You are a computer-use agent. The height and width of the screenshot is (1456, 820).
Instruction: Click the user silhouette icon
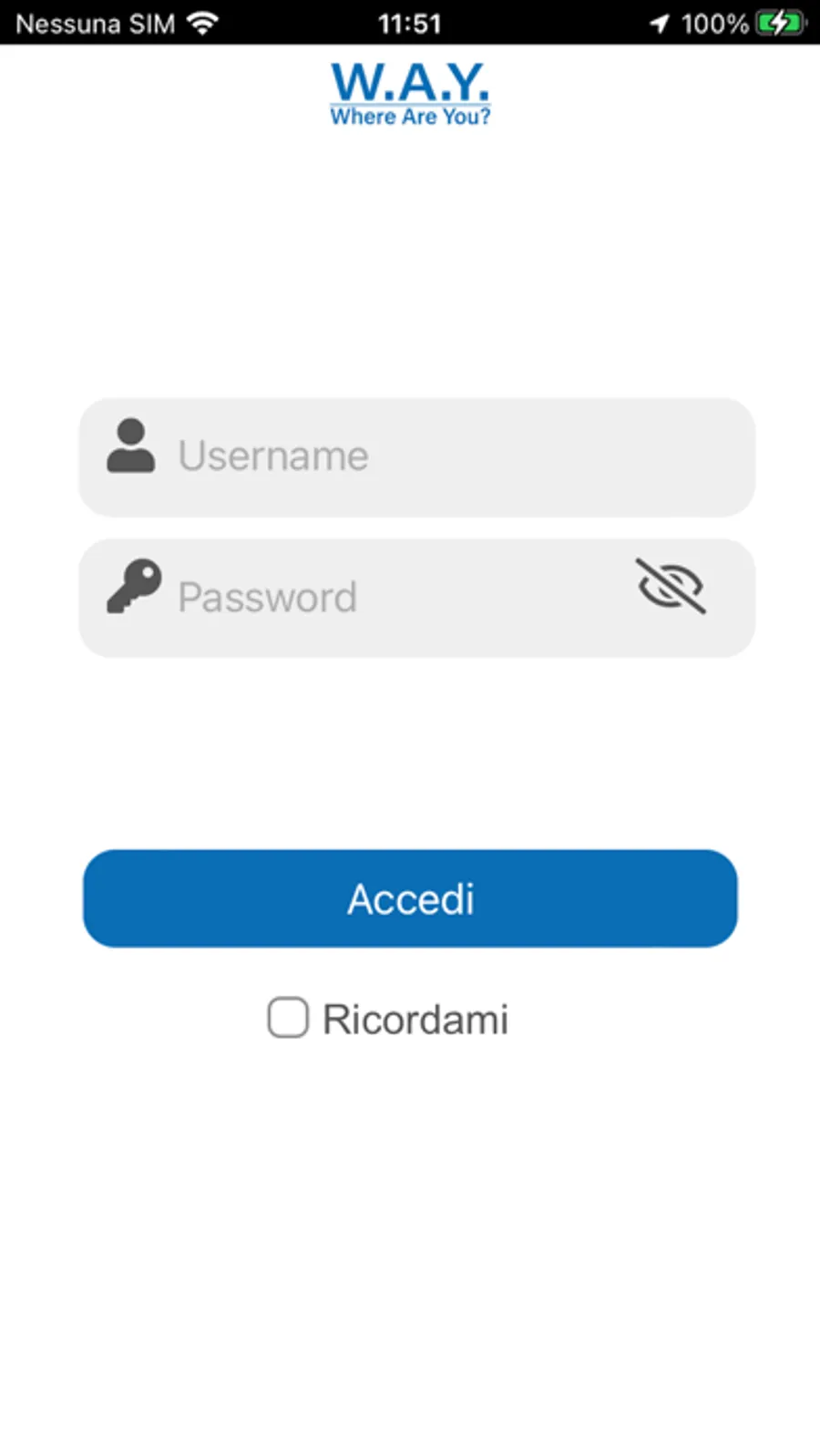[x=131, y=446]
